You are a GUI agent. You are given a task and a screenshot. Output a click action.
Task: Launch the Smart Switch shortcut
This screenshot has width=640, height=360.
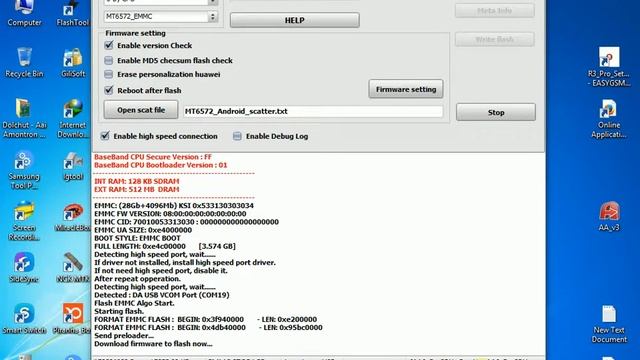pyautogui.click(x=24, y=319)
